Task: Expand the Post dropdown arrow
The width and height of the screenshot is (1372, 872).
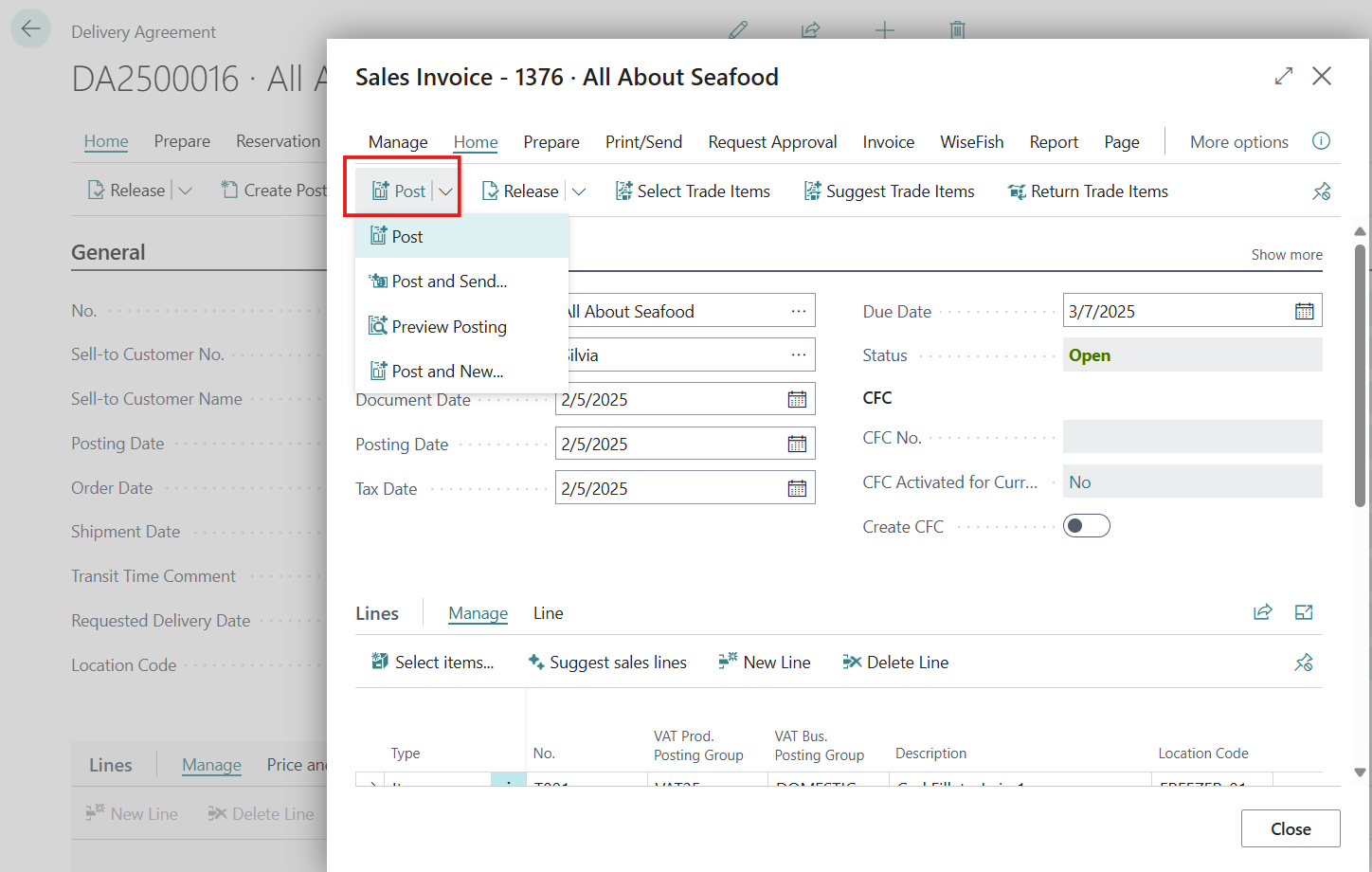Action: (445, 191)
